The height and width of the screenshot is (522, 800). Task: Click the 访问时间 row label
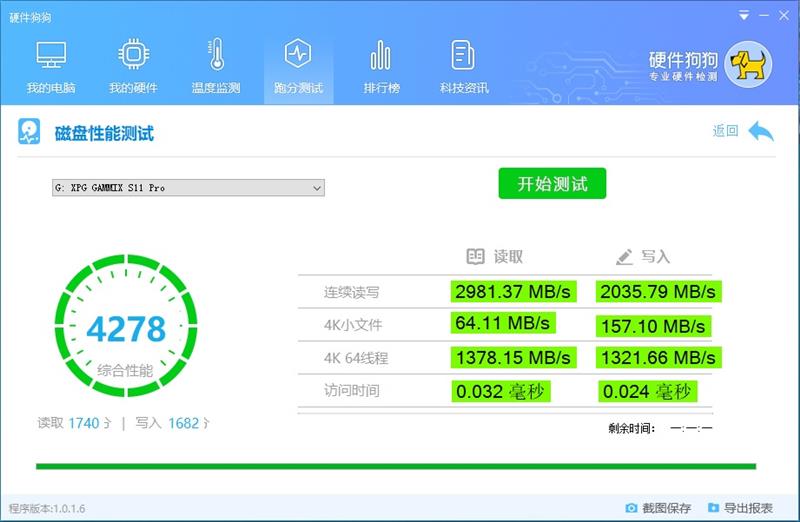(x=352, y=390)
